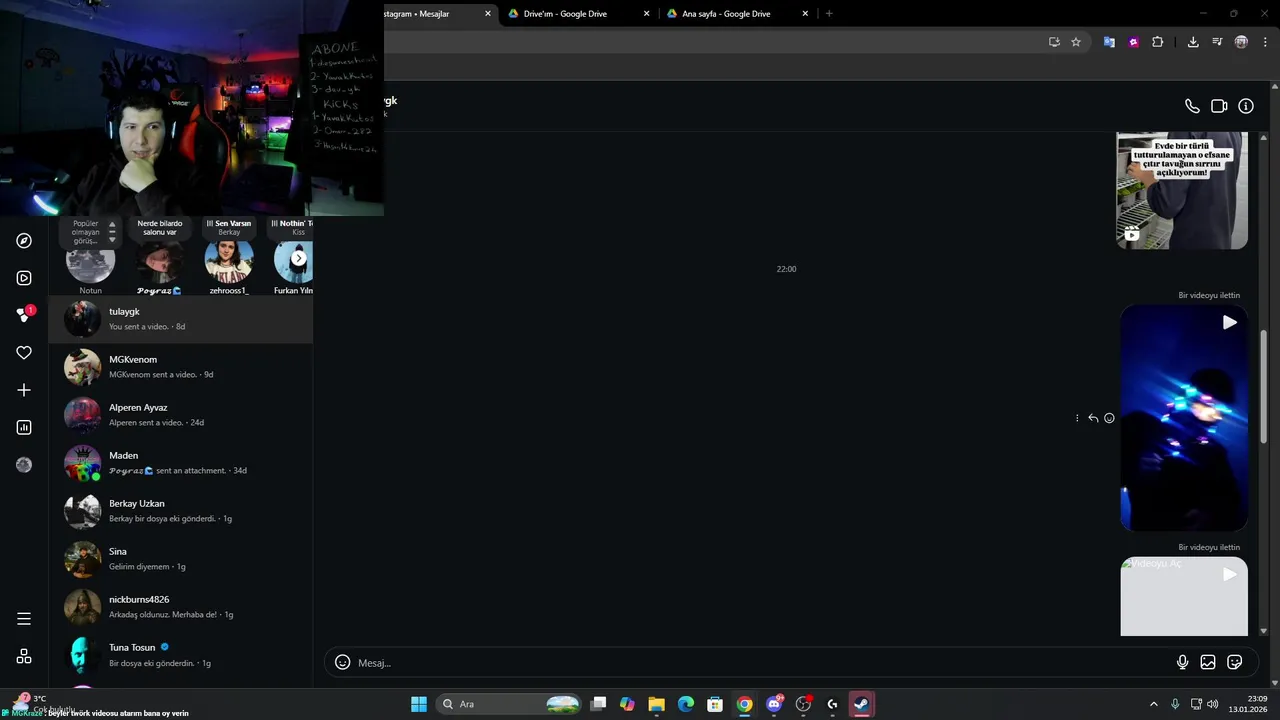React with emoji icon beside forwarded video

pyautogui.click(x=1109, y=418)
